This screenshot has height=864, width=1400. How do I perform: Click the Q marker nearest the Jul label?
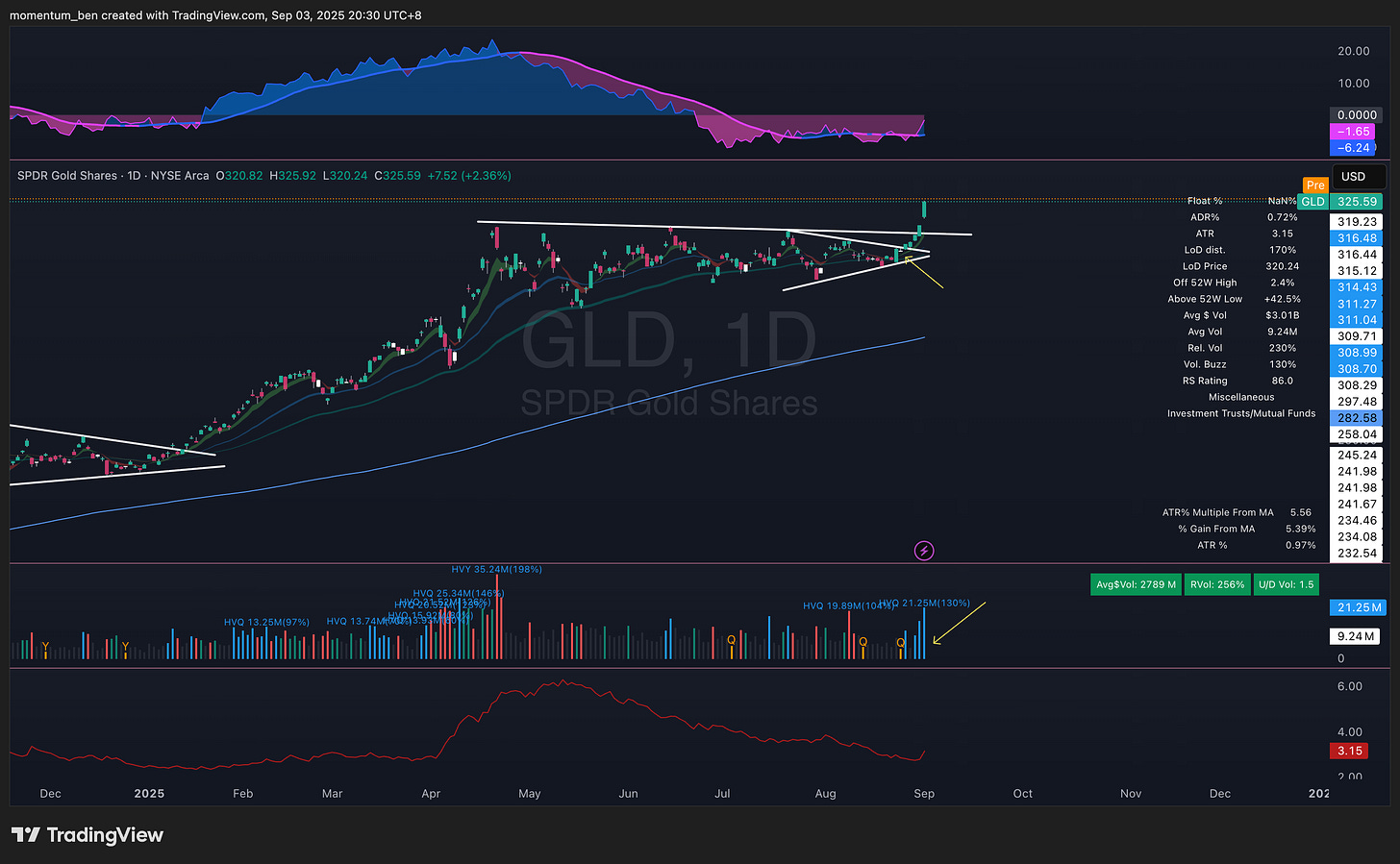click(731, 640)
